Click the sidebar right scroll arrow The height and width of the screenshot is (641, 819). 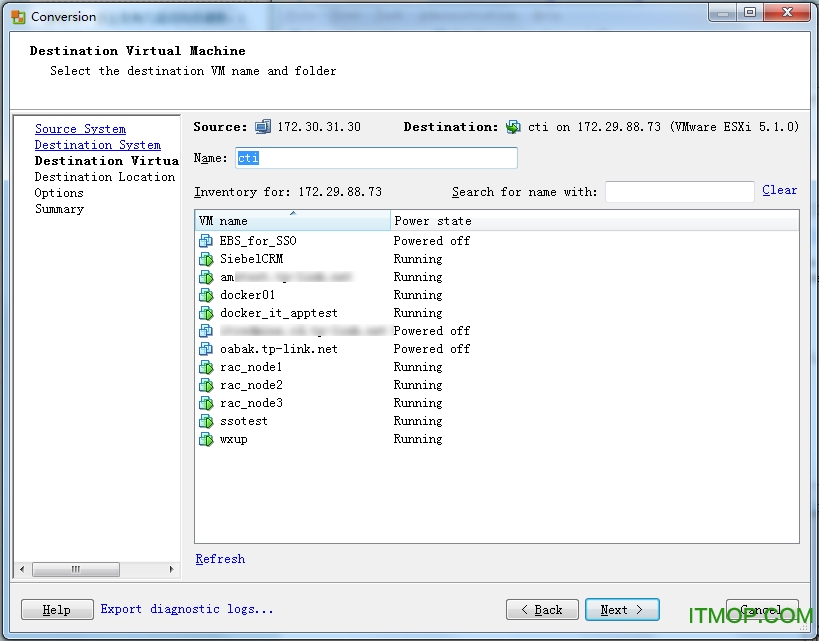click(171, 569)
